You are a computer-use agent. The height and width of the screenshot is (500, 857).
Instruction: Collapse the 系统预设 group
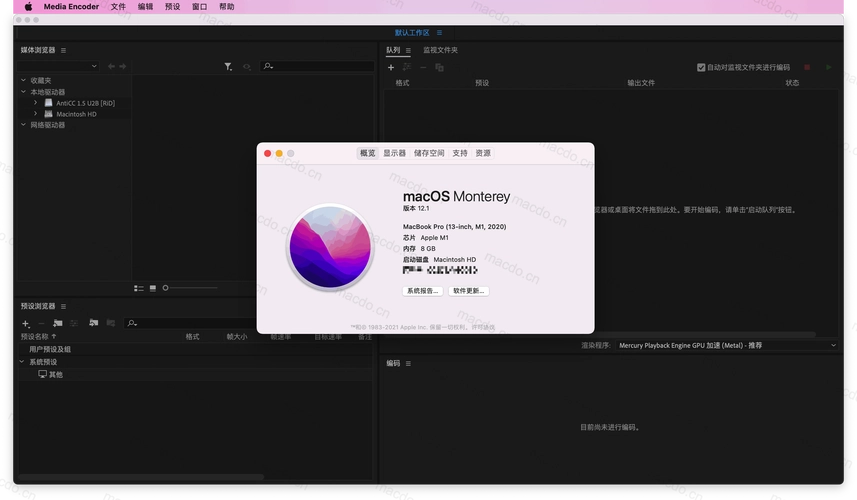(x=23, y=362)
